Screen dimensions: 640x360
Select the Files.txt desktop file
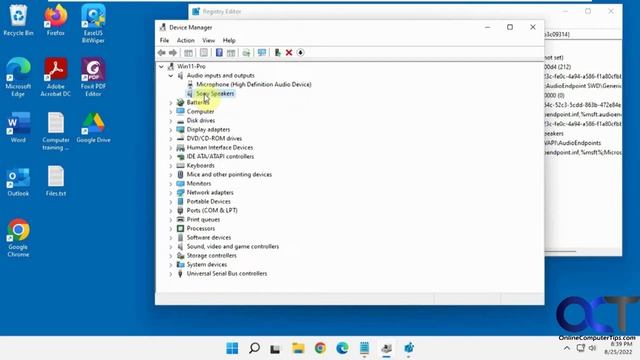[x=56, y=181]
